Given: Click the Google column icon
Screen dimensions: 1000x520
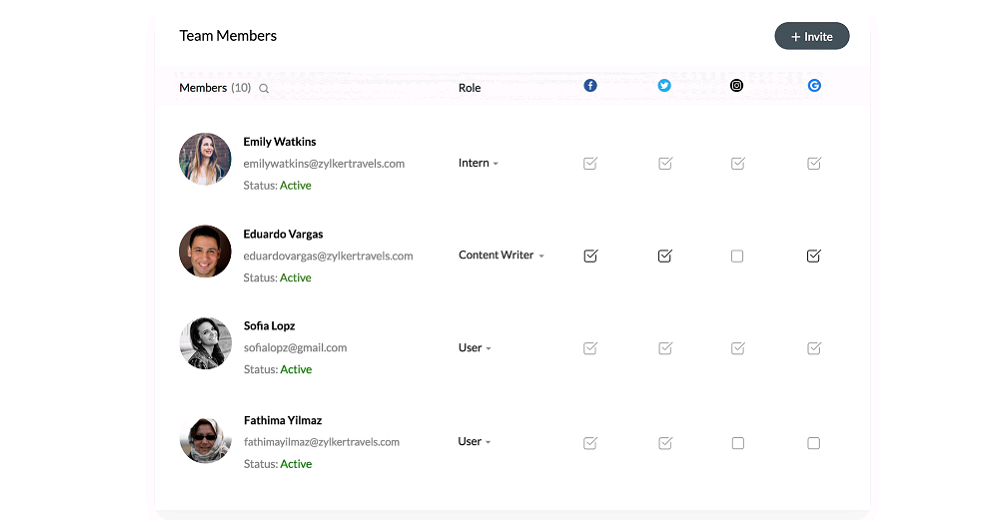Looking at the screenshot, I should [x=814, y=85].
